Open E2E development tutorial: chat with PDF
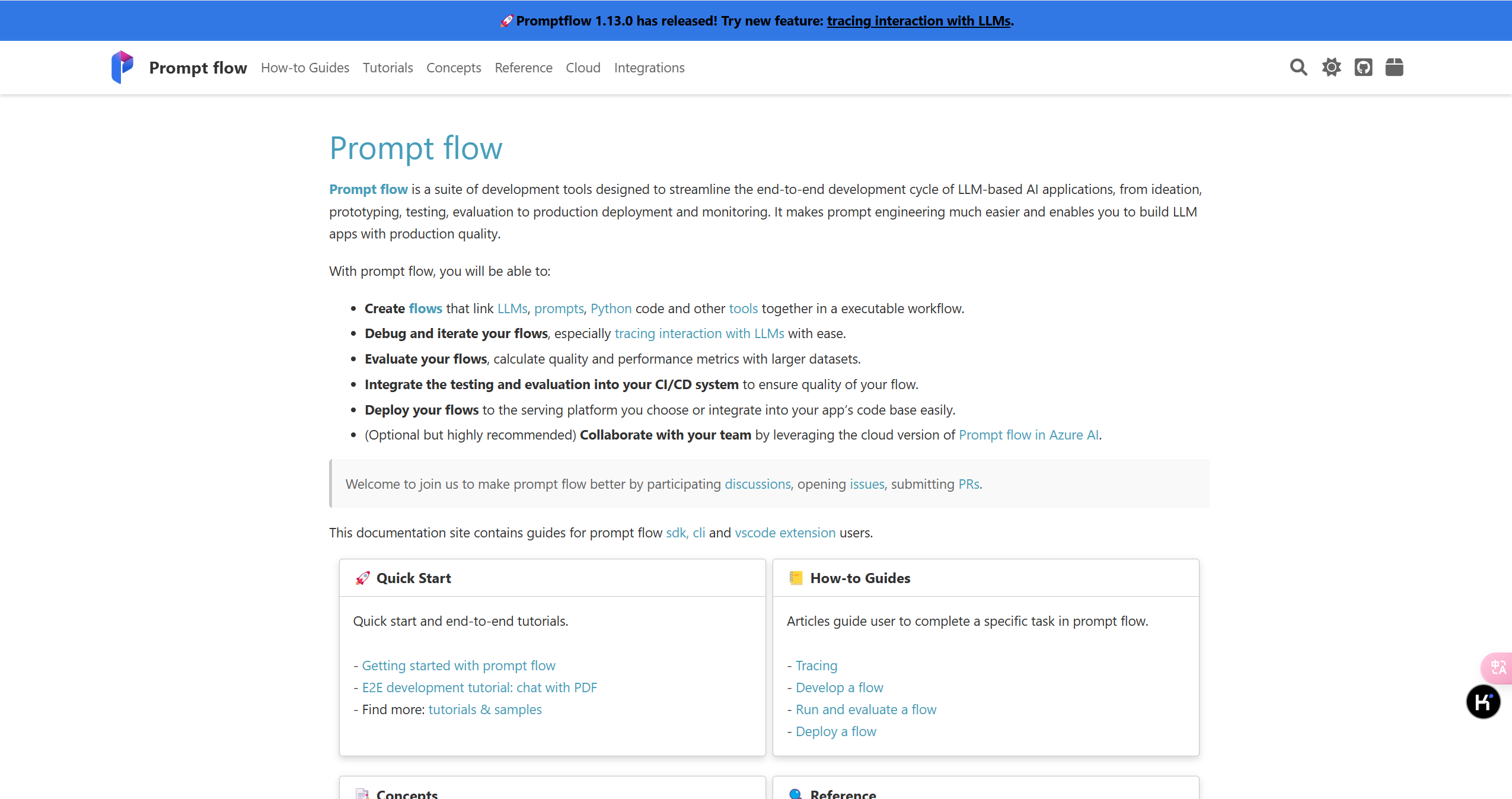The width and height of the screenshot is (1512, 799). click(x=479, y=687)
